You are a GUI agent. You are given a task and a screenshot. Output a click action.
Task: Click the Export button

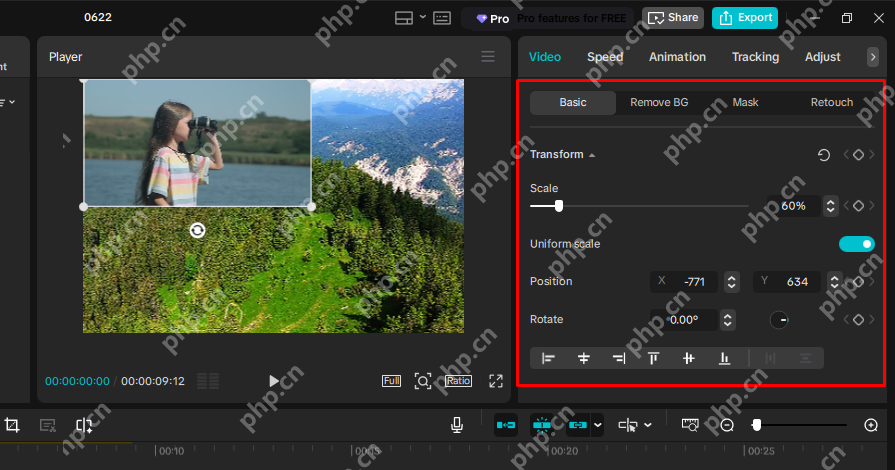click(745, 18)
